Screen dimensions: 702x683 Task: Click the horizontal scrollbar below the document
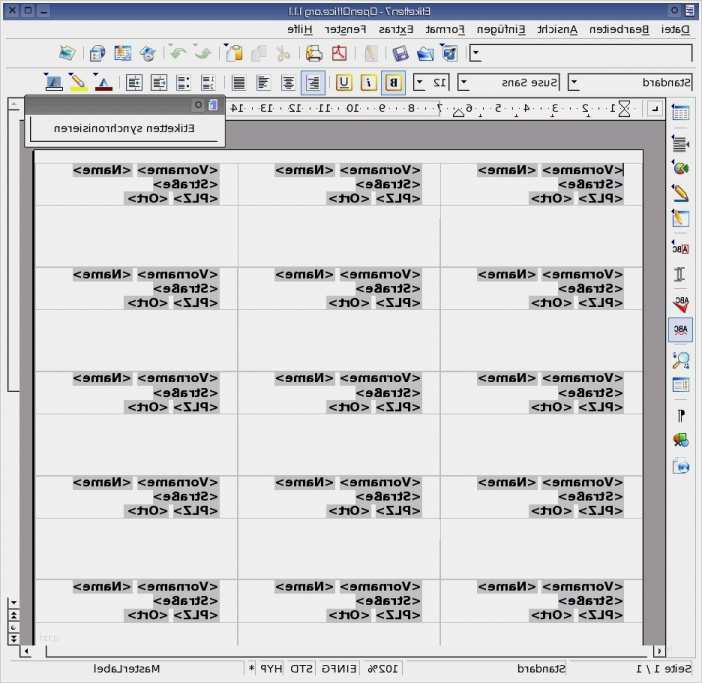340,651
